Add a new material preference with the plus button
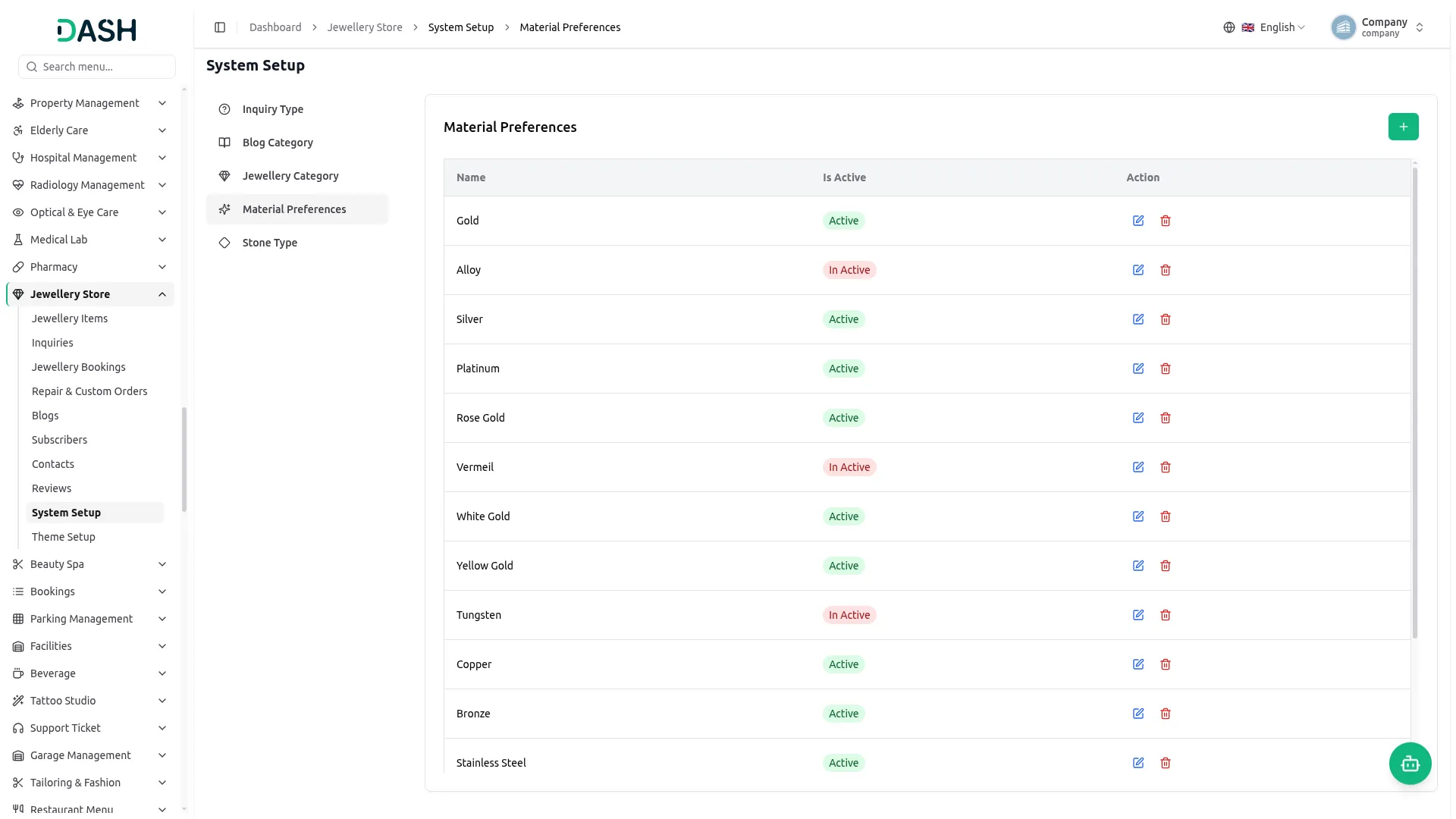Image resolution: width=1456 pixels, height=819 pixels. pyautogui.click(x=1403, y=127)
